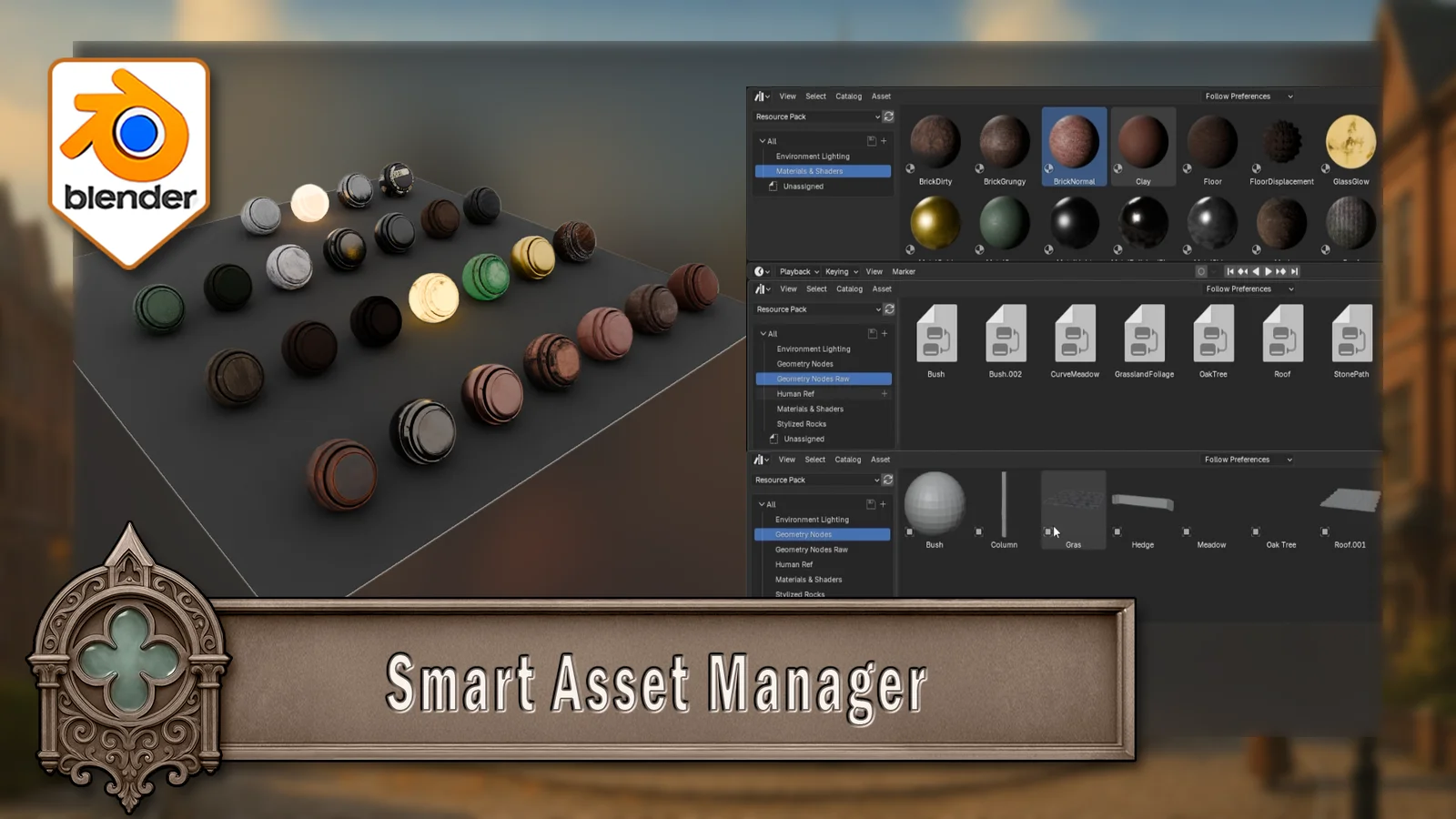1456x819 pixels.
Task: Select the Gras asset in the bottom browser
Action: click(1073, 510)
